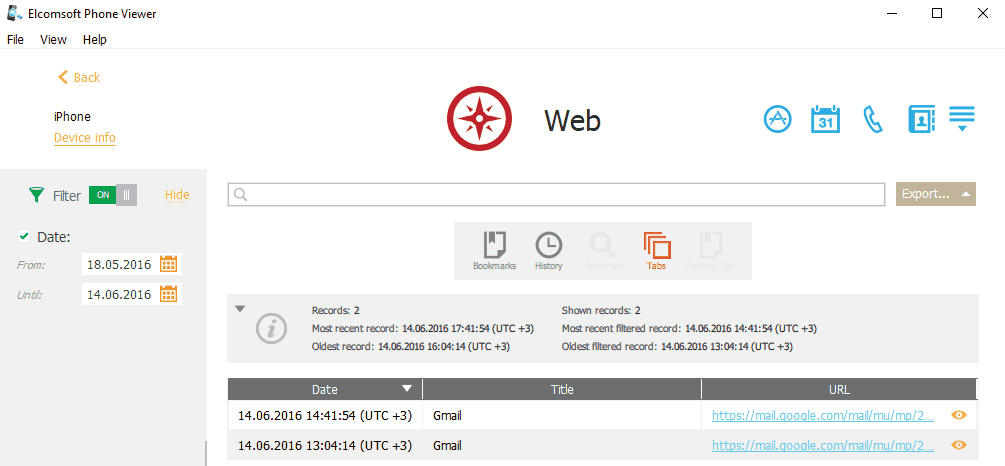Image resolution: width=1005 pixels, height=466 pixels.
Task: Open the Export dropdown
Action: (x=935, y=194)
